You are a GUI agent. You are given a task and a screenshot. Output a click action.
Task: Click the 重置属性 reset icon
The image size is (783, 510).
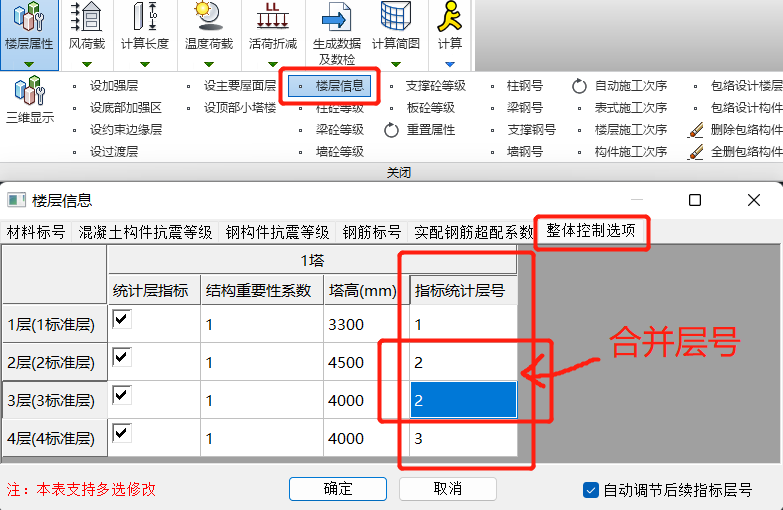point(392,130)
